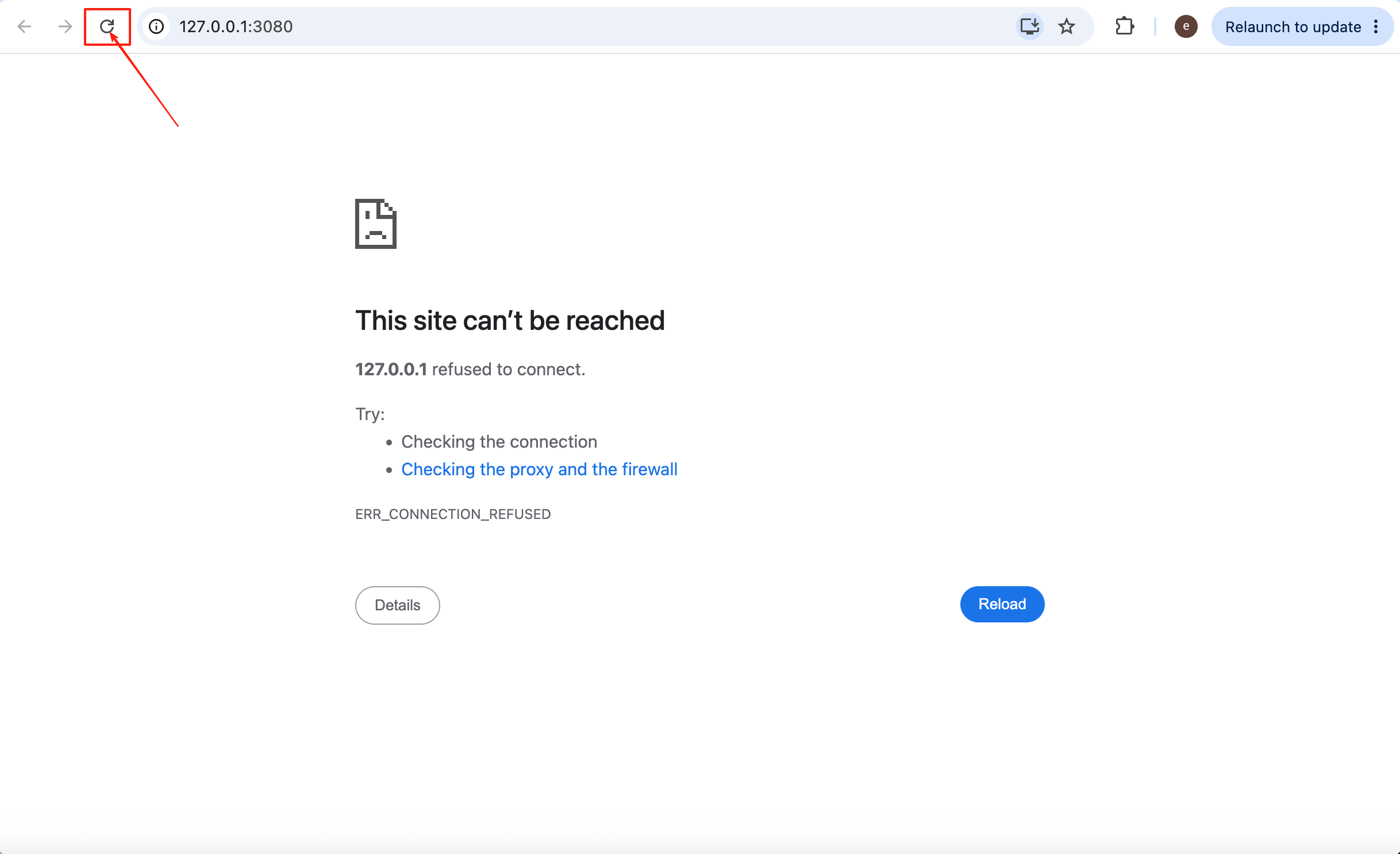Bookmark this tab with the star icon
Image resolution: width=1400 pixels, height=854 pixels.
[1067, 26]
